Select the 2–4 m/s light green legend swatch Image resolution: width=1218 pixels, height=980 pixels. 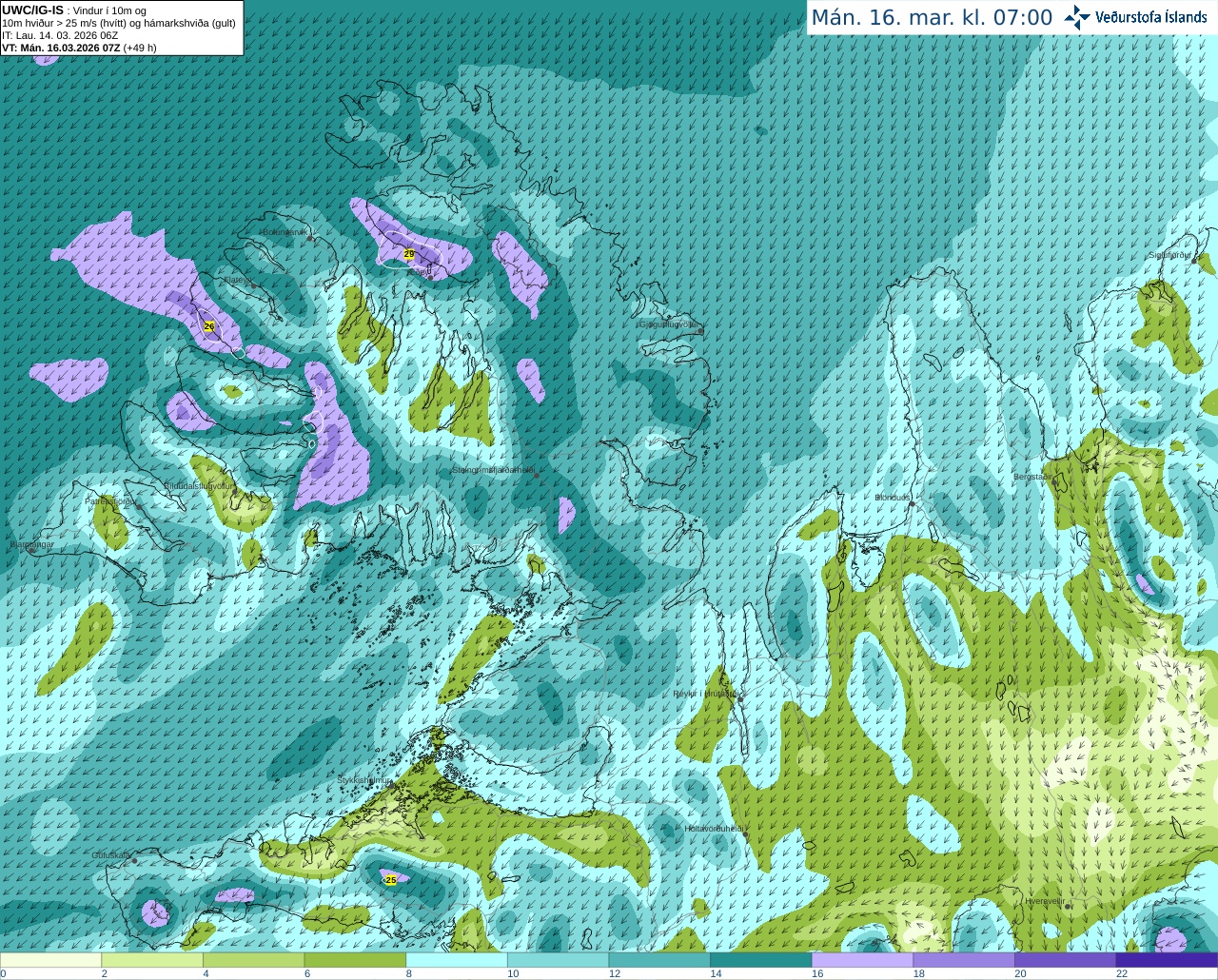(x=152, y=960)
